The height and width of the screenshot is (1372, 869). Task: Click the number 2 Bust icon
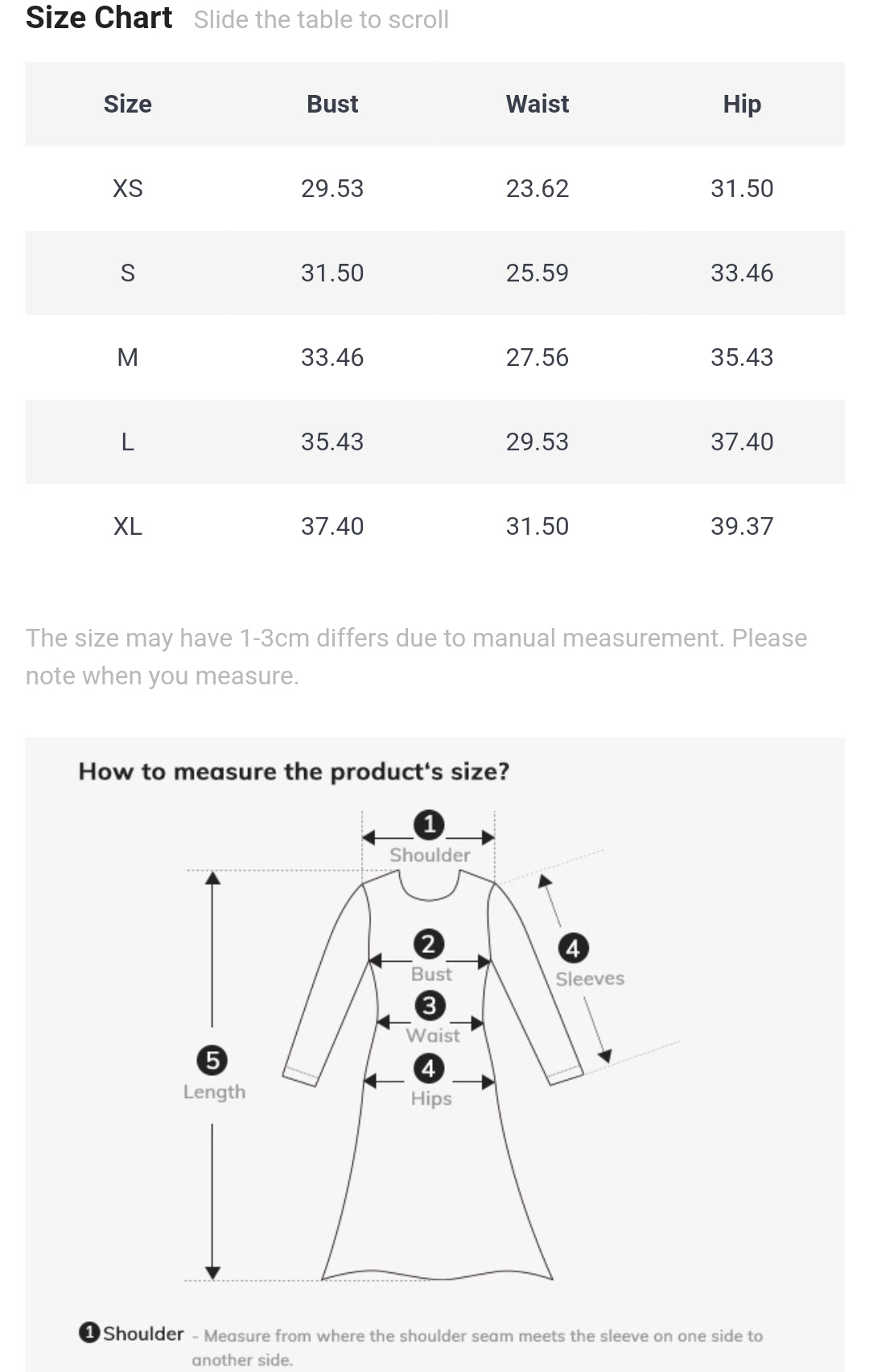(x=429, y=944)
